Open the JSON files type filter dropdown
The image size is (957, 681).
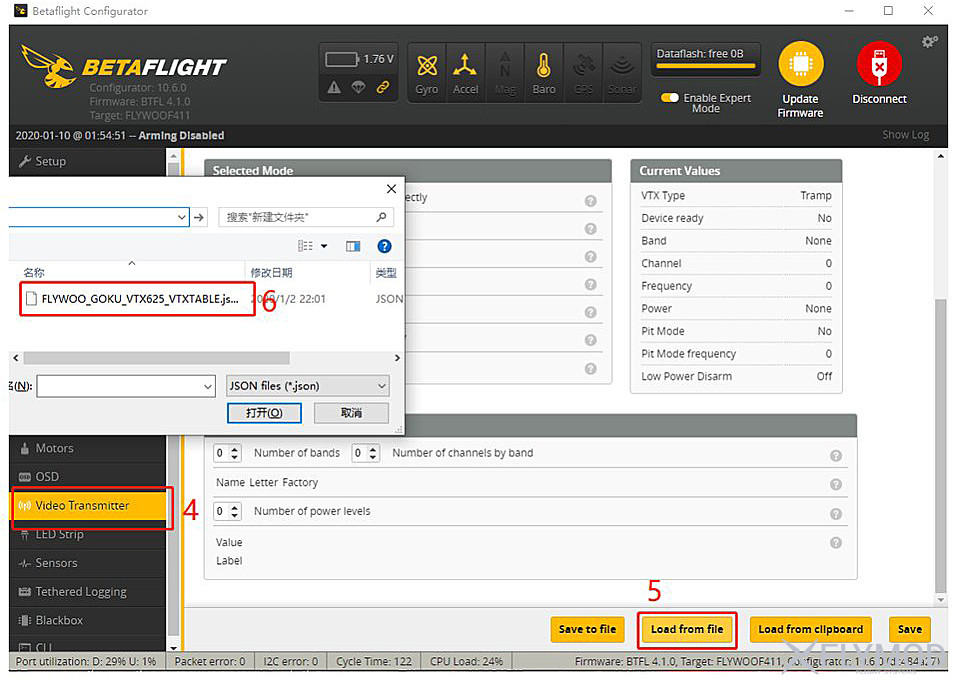coord(307,386)
